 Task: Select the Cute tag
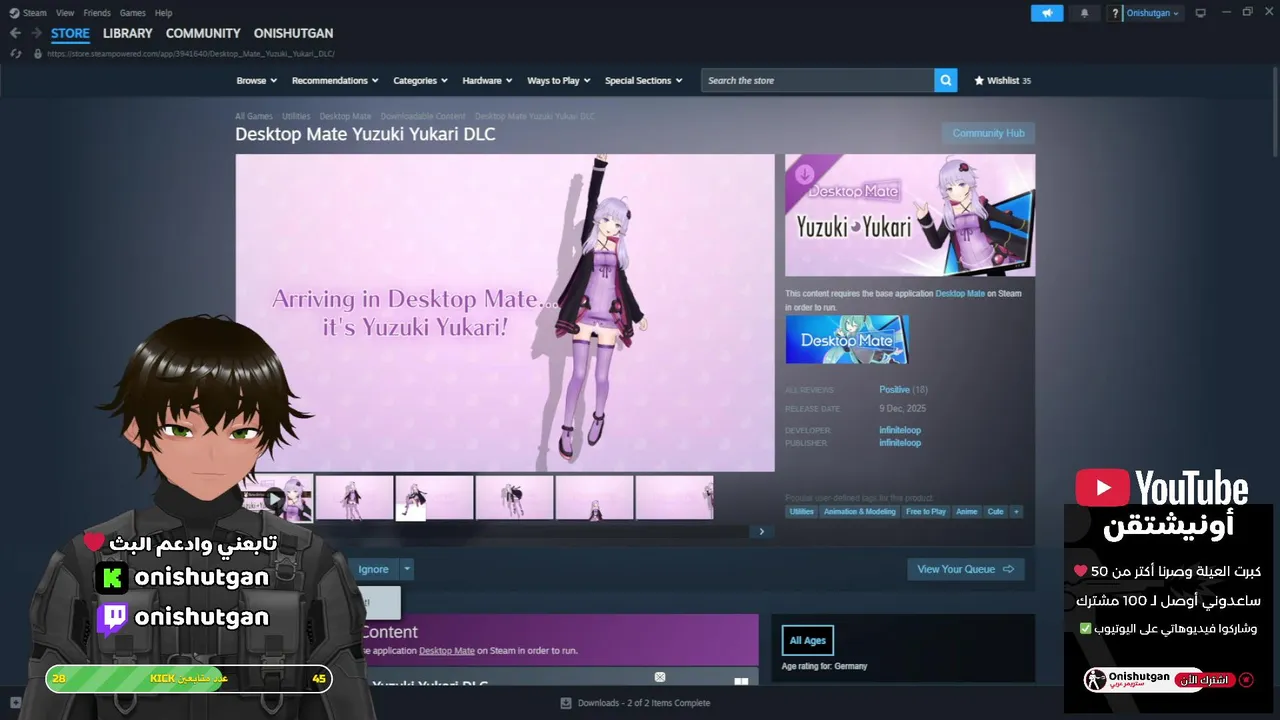[x=995, y=511]
